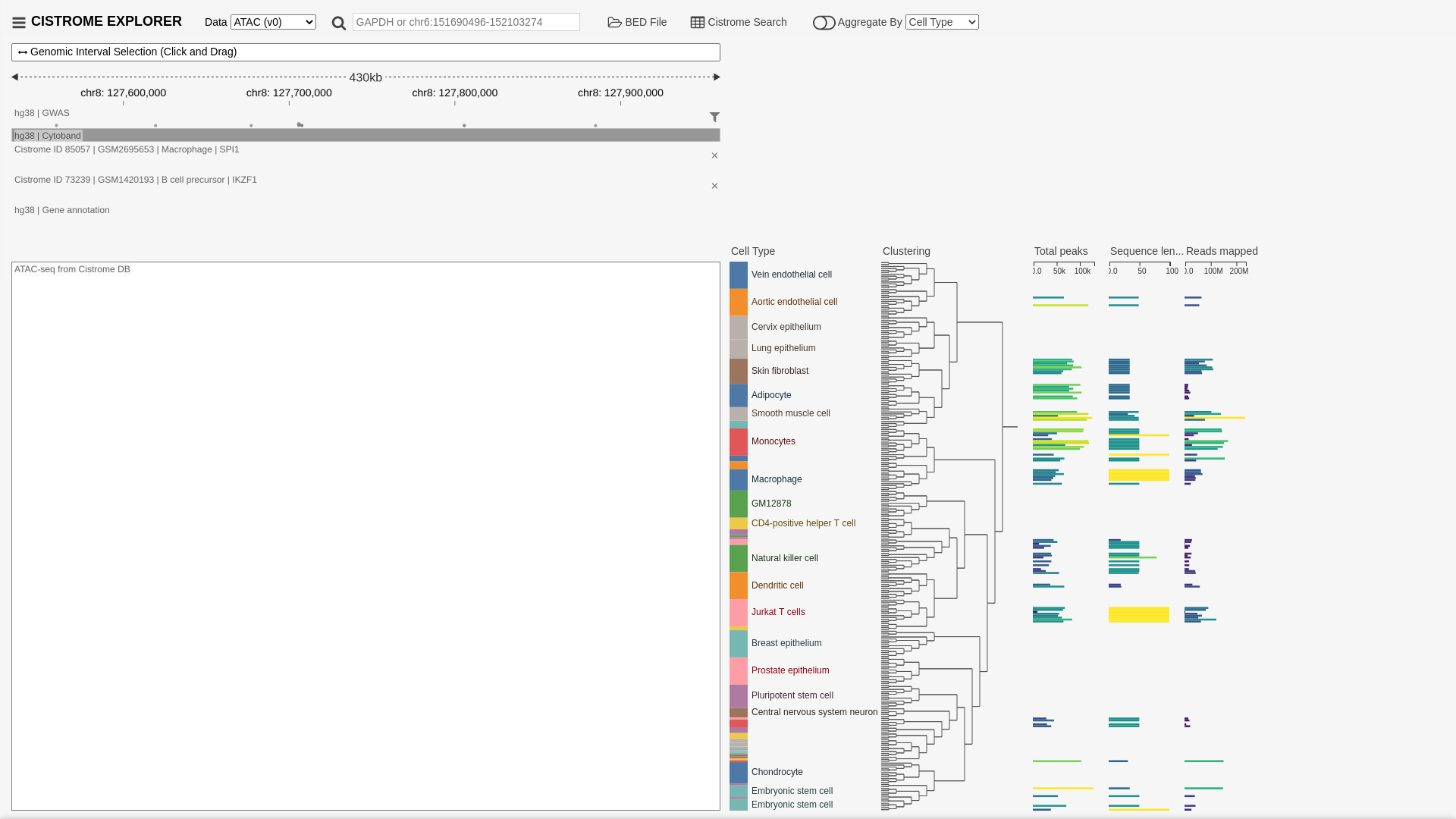
Task: Click the Total peaks column header
Action: [1061, 251]
